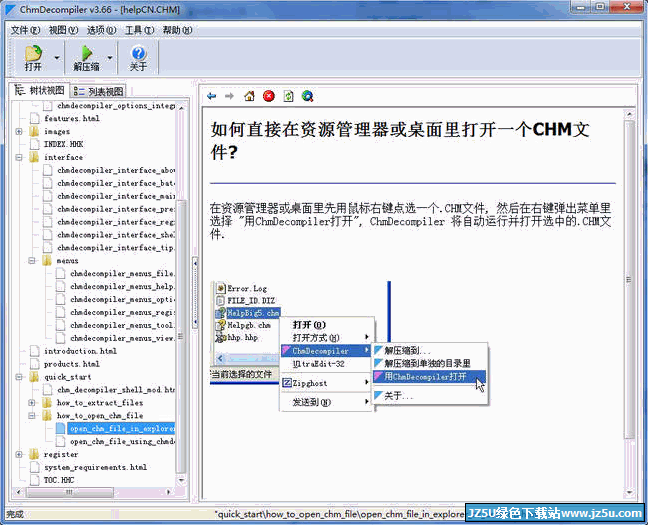Screen dimensions: 648x525
Task: Select chmdecompiler_menus_regi item
Action: [x=122, y=313]
